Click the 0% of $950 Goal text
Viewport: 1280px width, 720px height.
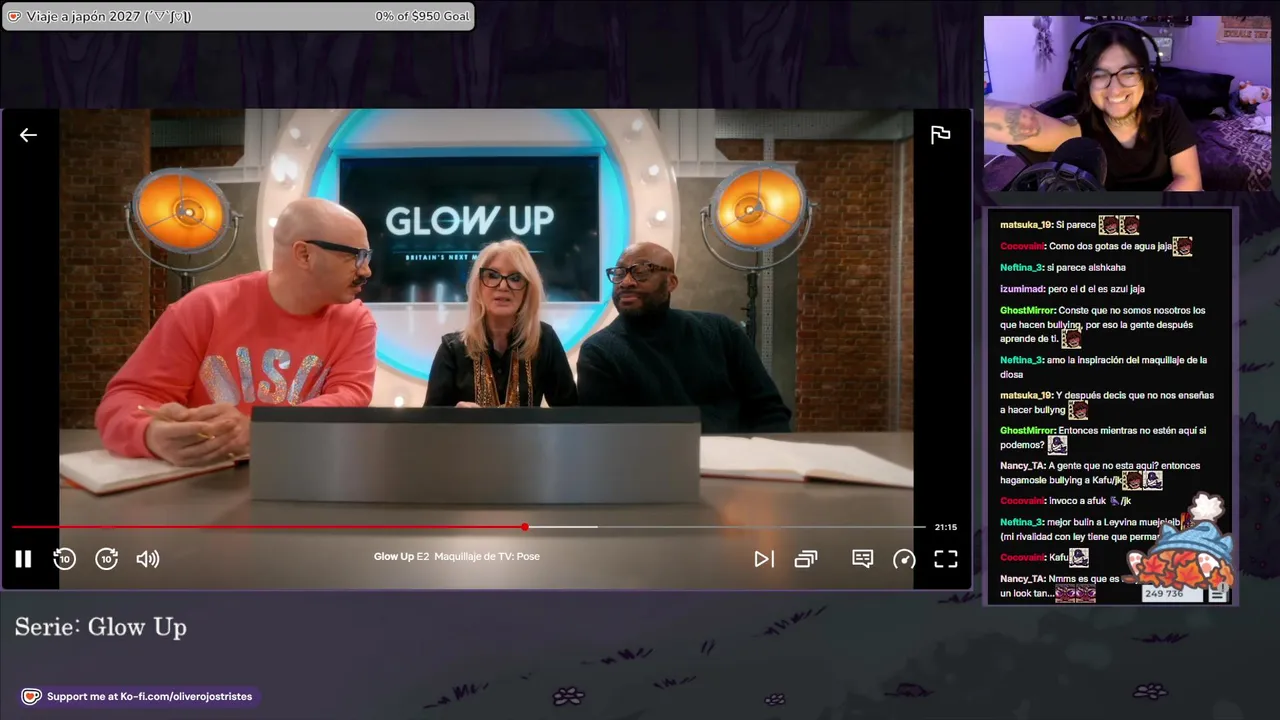point(422,16)
